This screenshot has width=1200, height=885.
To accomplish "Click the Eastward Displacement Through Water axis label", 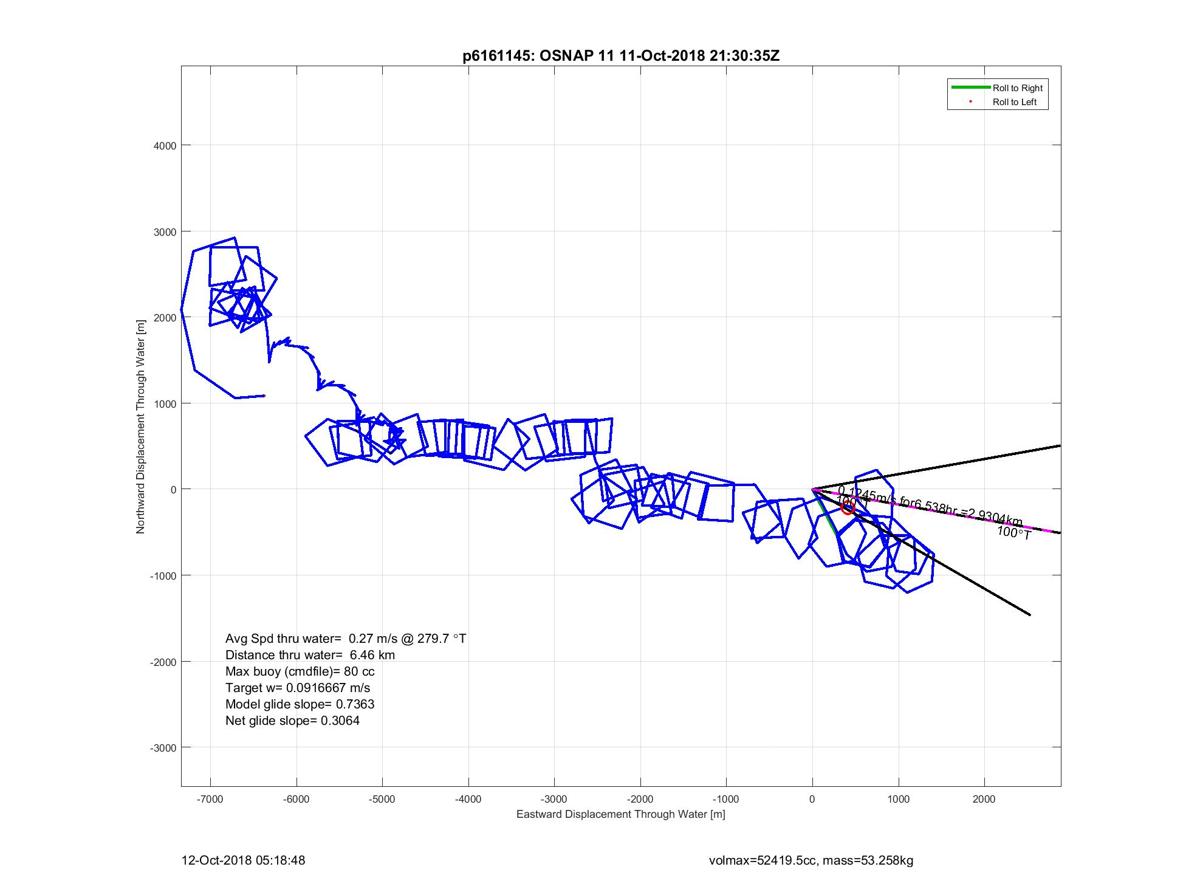I will pos(620,814).
